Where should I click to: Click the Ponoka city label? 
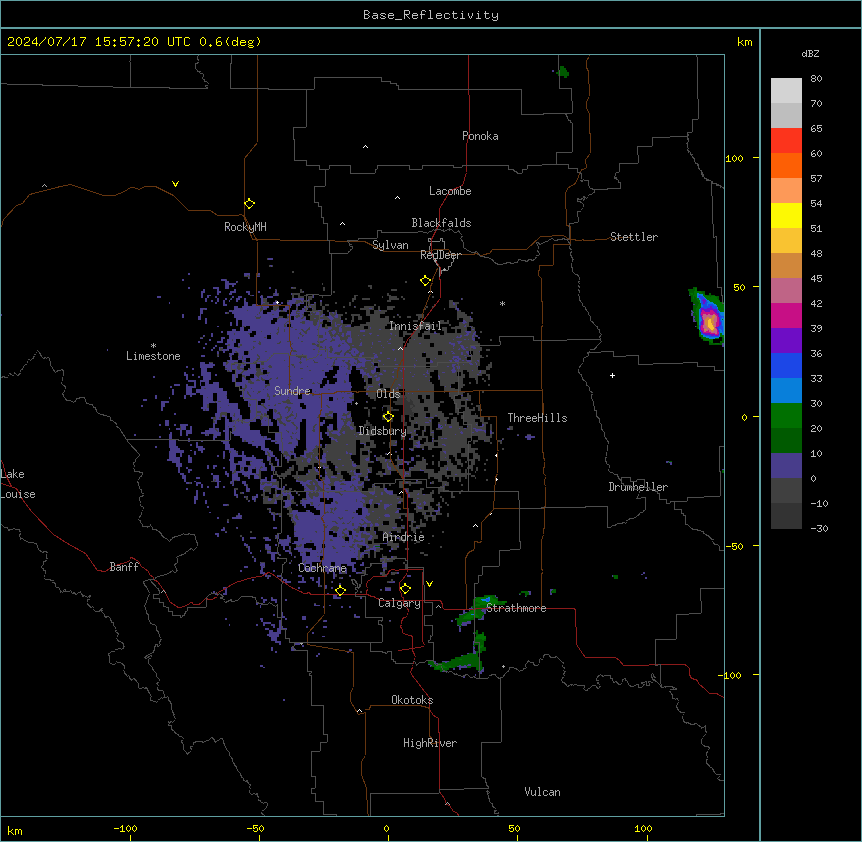(480, 136)
